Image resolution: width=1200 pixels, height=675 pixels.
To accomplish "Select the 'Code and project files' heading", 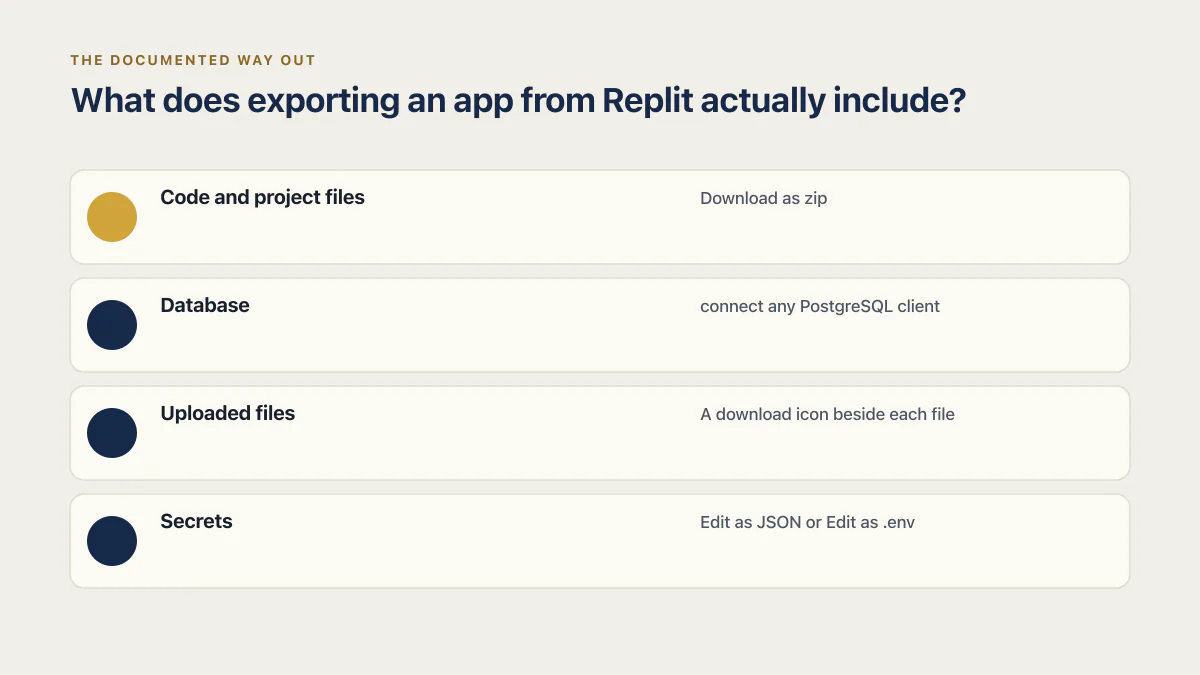I will pyautogui.click(x=262, y=198).
